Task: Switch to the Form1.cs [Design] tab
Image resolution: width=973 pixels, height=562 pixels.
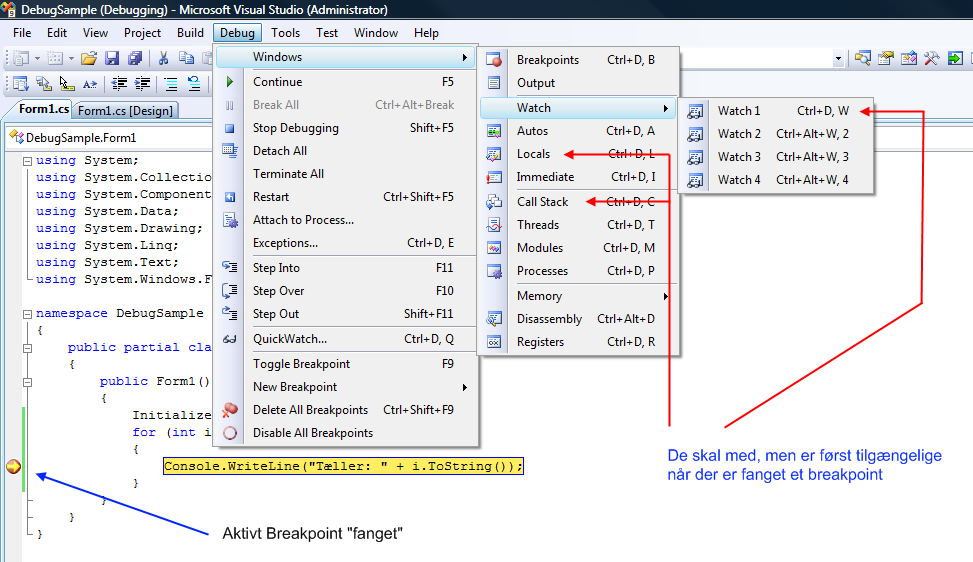Action: 125,110
